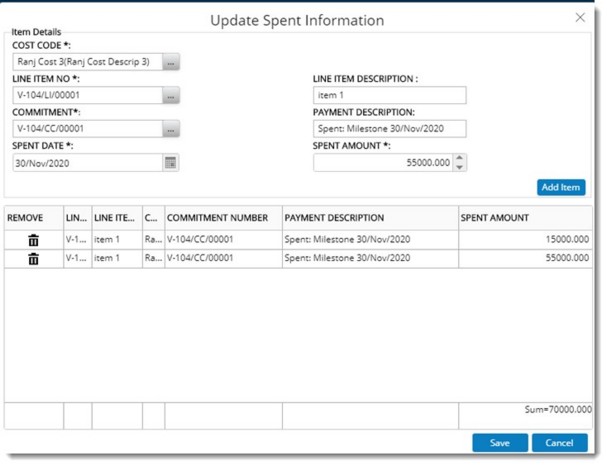Click the Spent Date text field
This screenshot has height=466, width=607.
click(86, 163)
